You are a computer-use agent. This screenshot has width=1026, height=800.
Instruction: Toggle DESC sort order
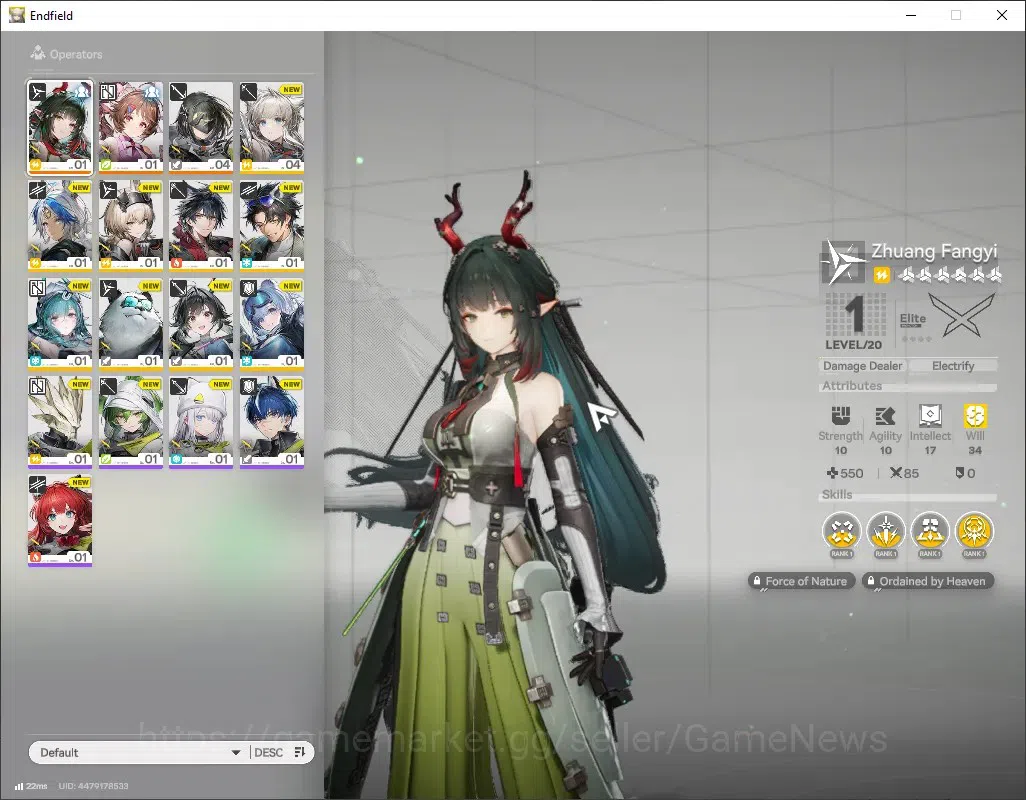[268, 752]
